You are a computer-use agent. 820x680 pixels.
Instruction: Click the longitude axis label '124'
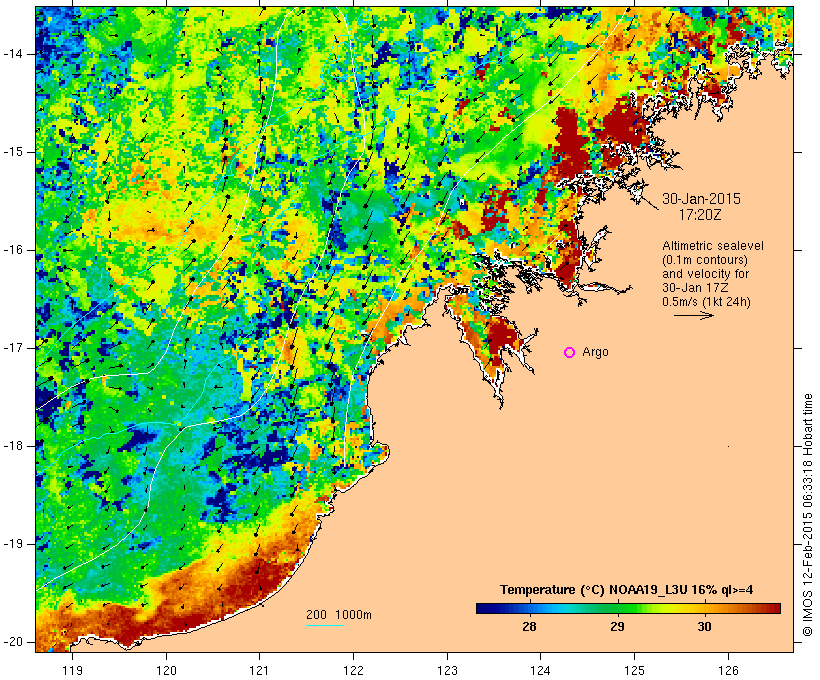click(x=541, y=670)
